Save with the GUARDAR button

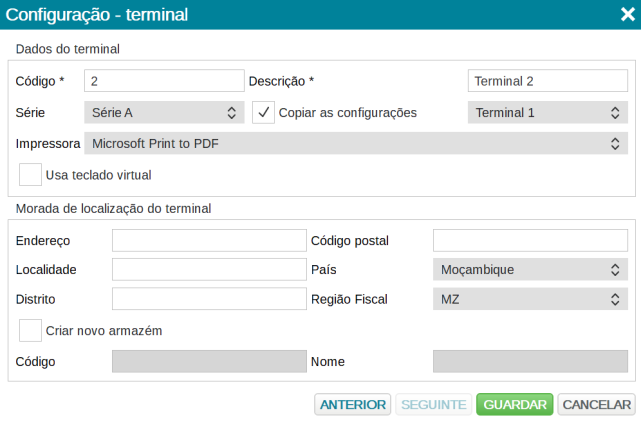(x=515, y=404)
